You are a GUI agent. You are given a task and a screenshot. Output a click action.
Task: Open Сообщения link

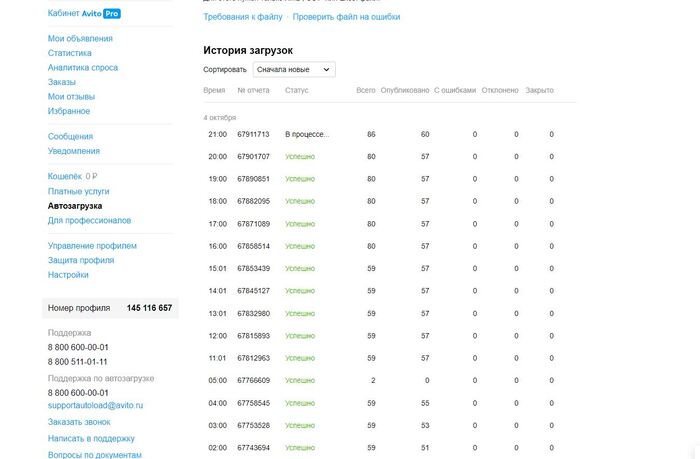[70, 136]
